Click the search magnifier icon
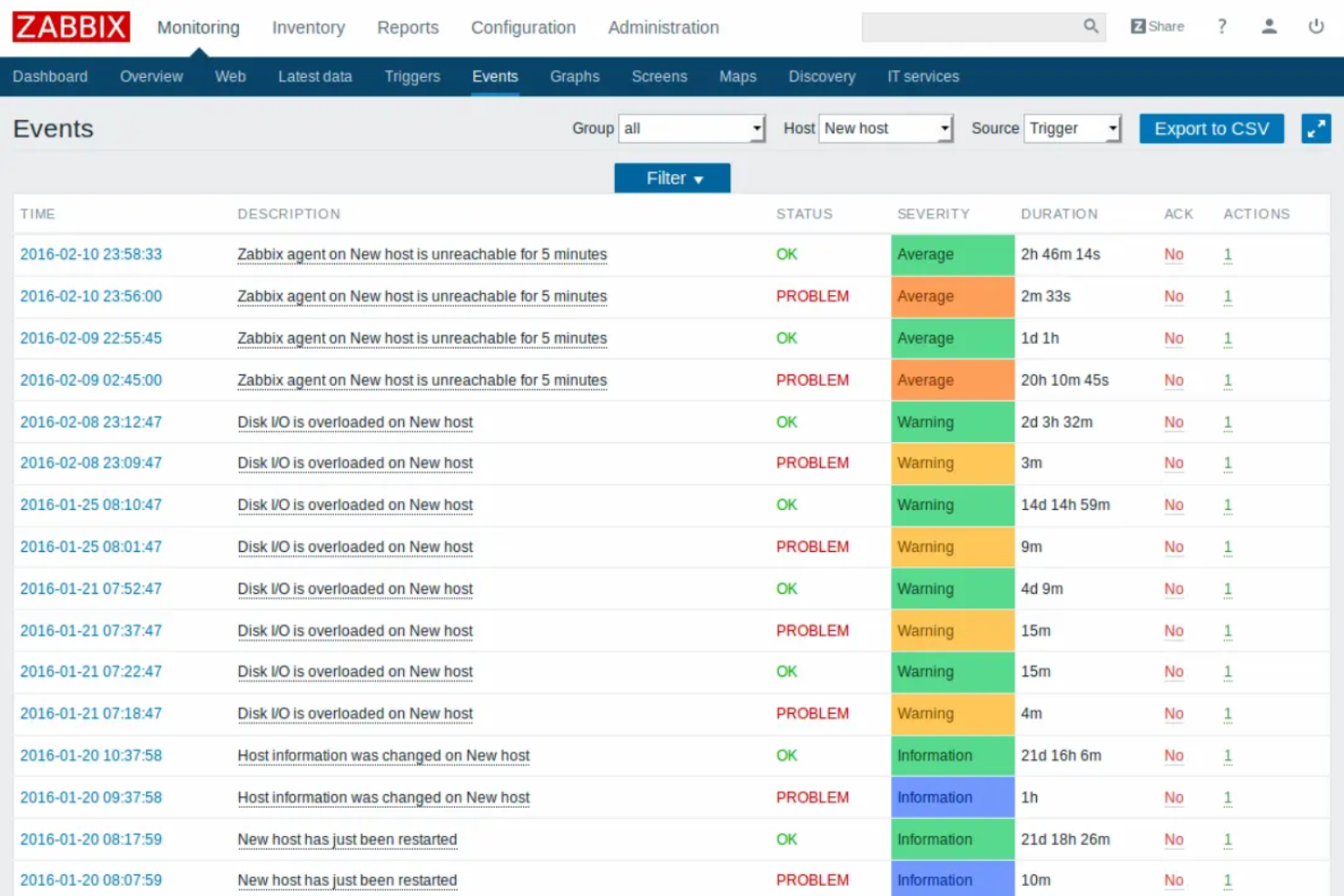The width and height of the screenshot is (1344, 896). pyautogui.click(x=1090, y=27)
